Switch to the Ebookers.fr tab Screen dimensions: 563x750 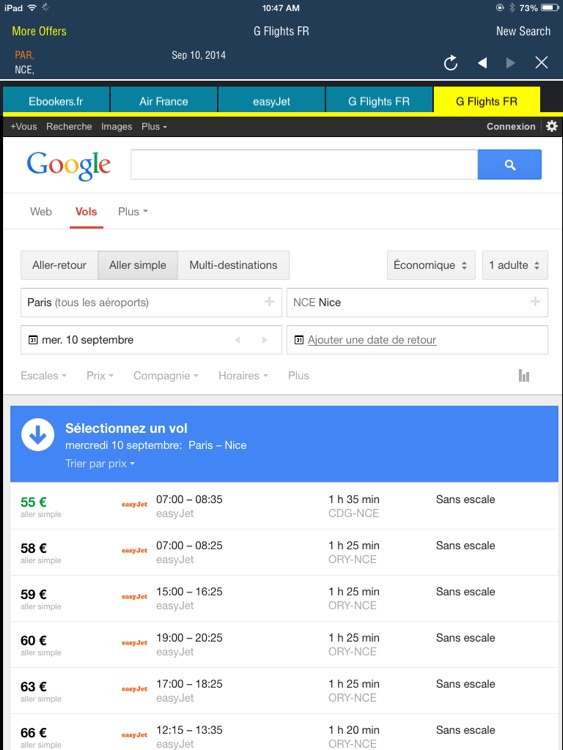click(x=56, y=101)
